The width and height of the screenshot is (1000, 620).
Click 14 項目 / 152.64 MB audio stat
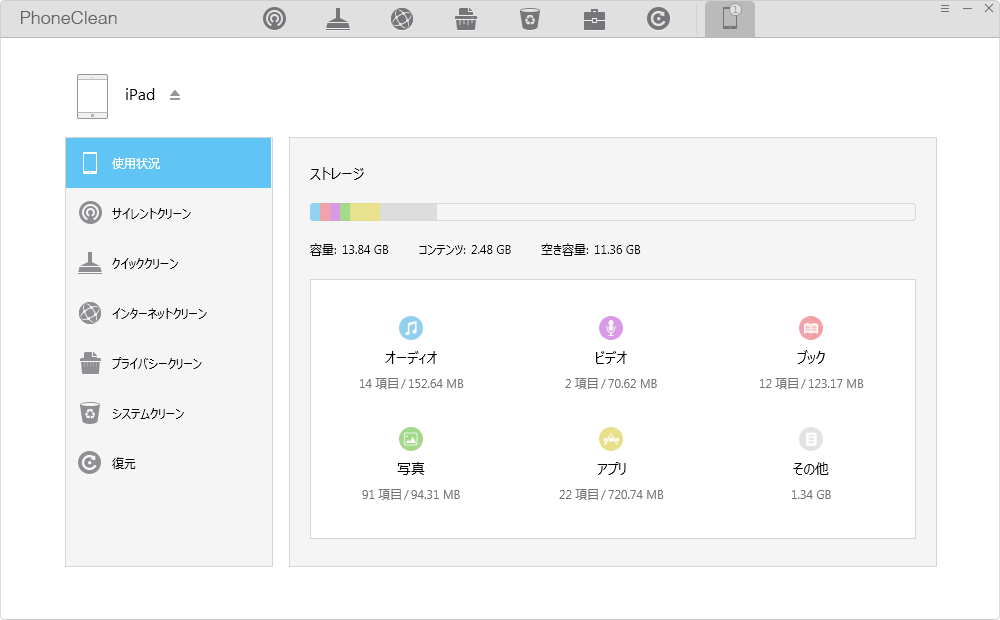point(411,384)
